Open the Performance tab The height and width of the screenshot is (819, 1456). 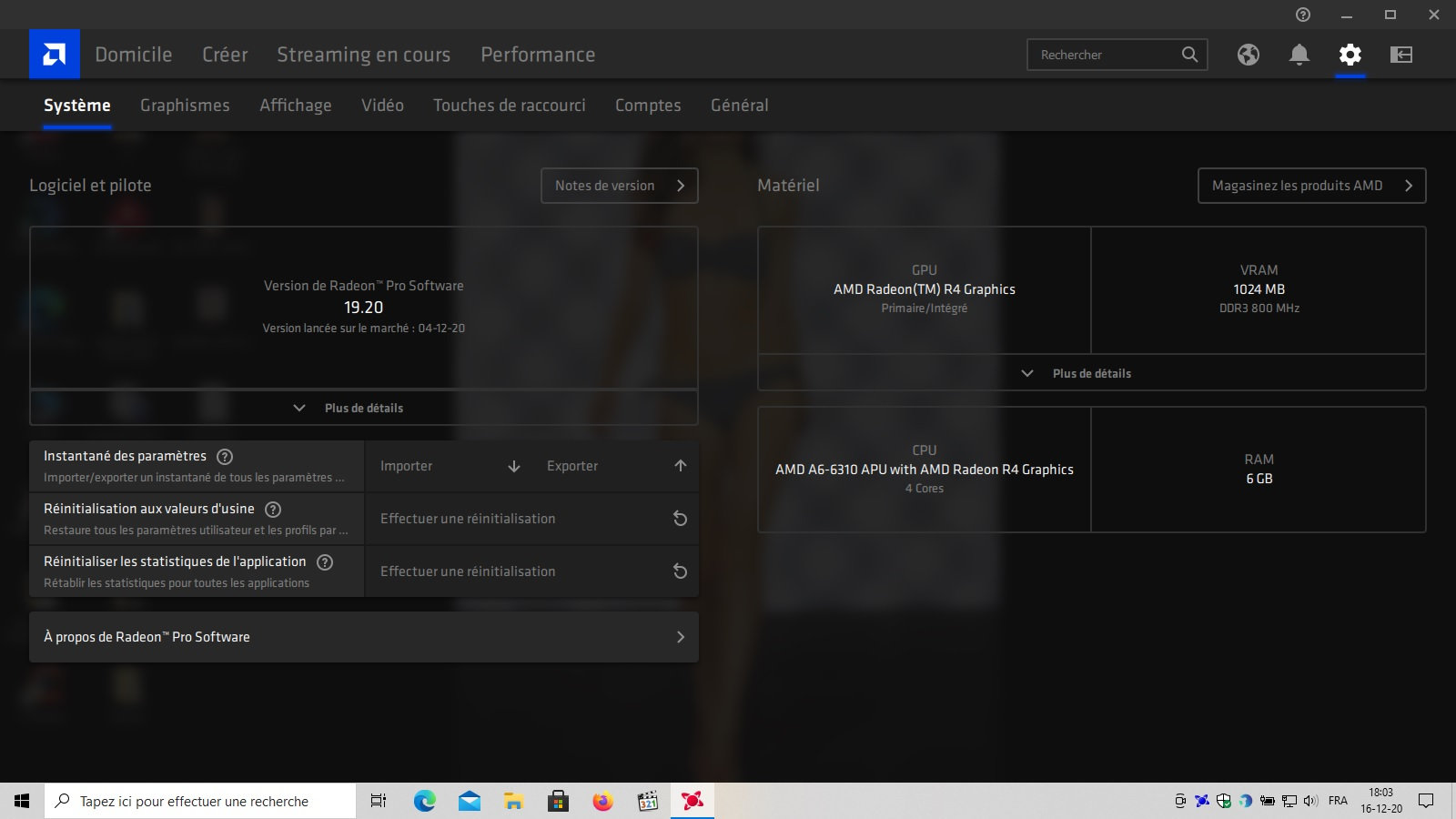click(538, 55)
